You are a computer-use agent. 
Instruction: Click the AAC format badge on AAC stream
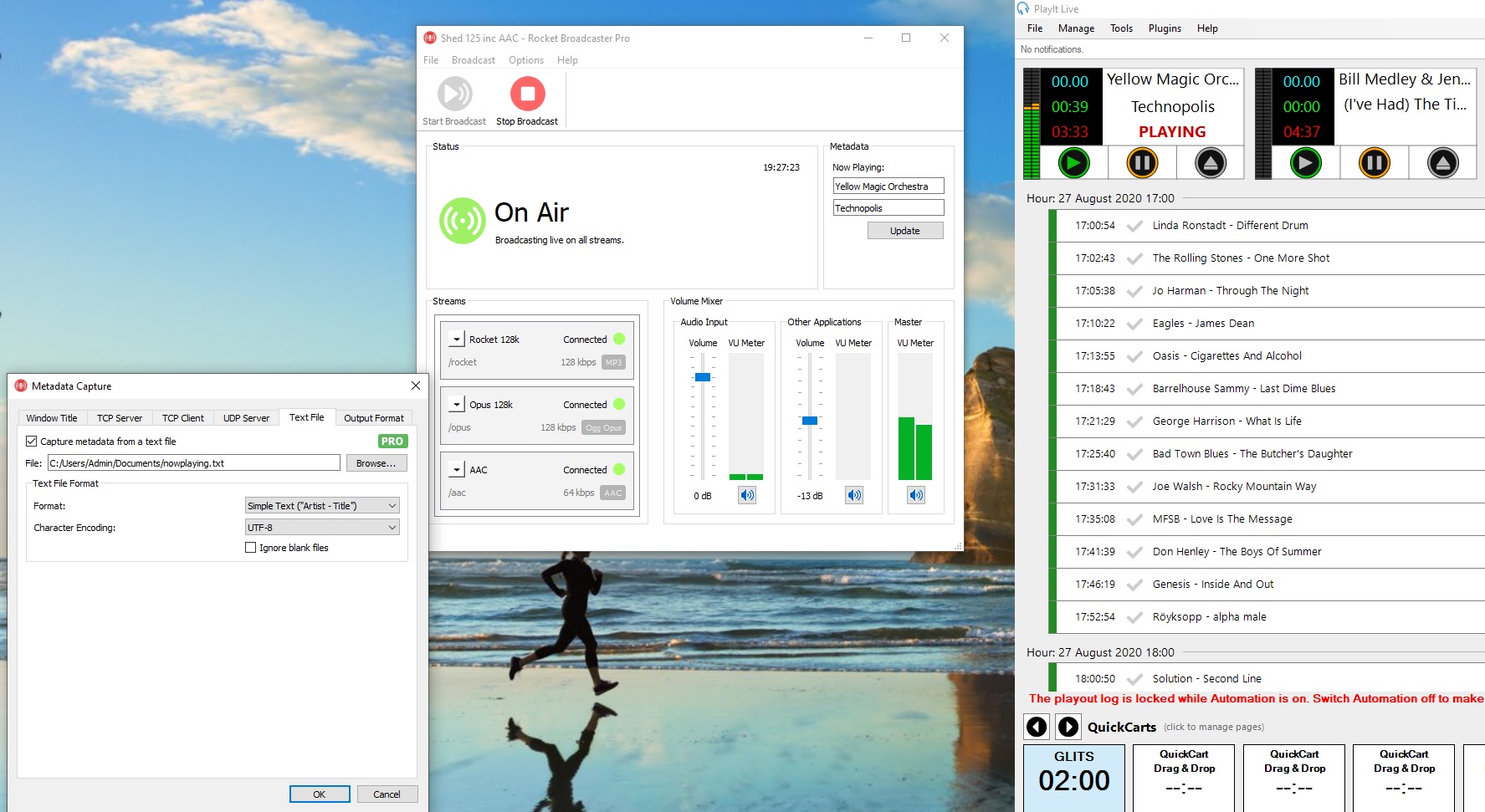[613, 493]
